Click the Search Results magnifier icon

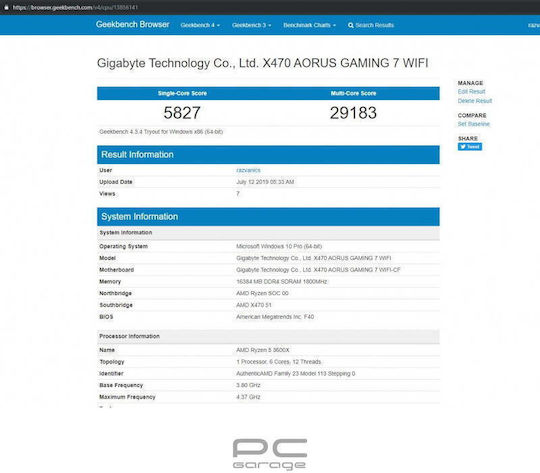[x=351, y=25]
